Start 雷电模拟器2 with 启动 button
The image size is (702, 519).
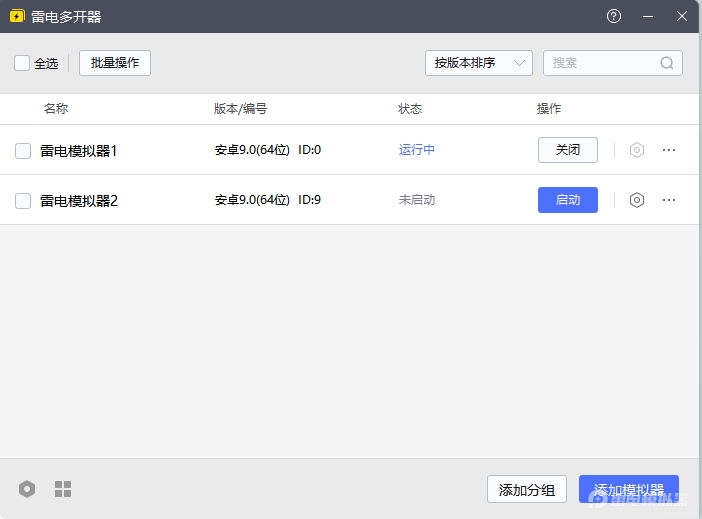point(568,200)
